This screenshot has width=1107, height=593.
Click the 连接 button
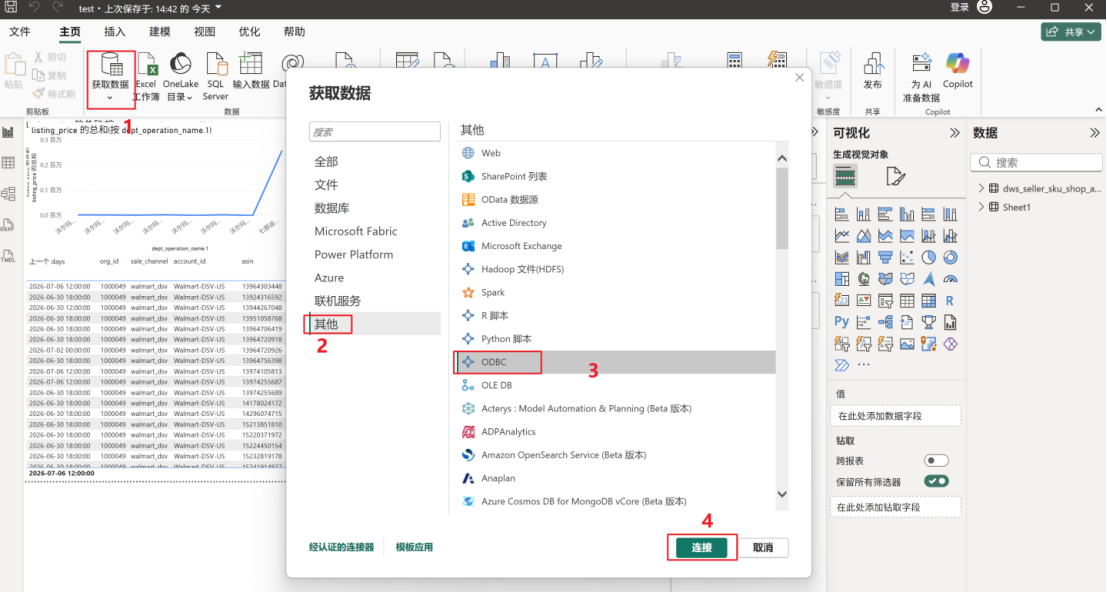pos(702,548)
